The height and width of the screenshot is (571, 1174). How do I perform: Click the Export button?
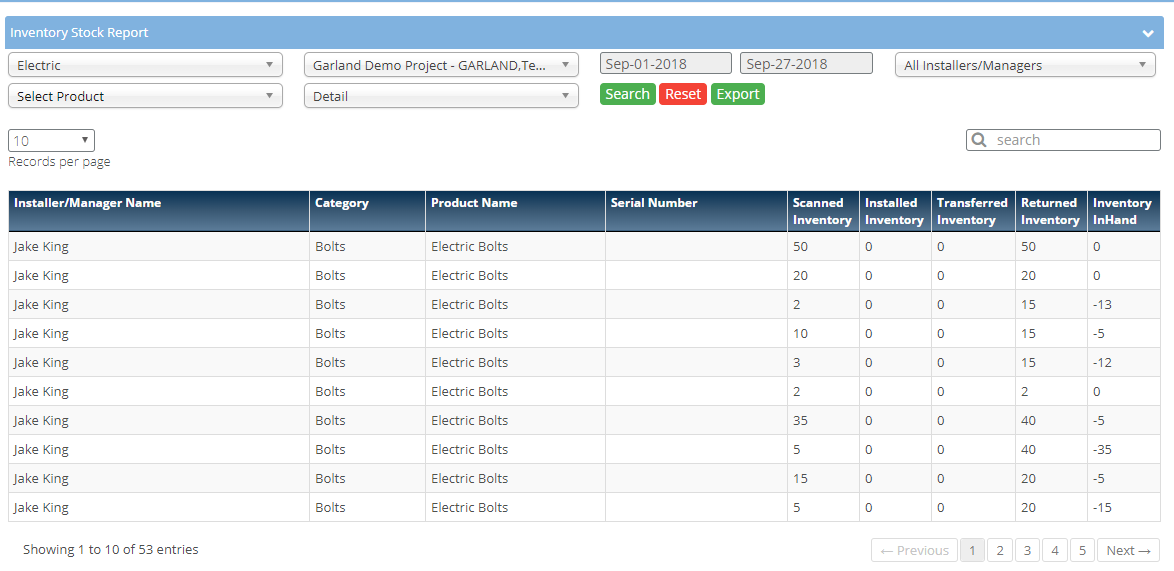(737, 94)
